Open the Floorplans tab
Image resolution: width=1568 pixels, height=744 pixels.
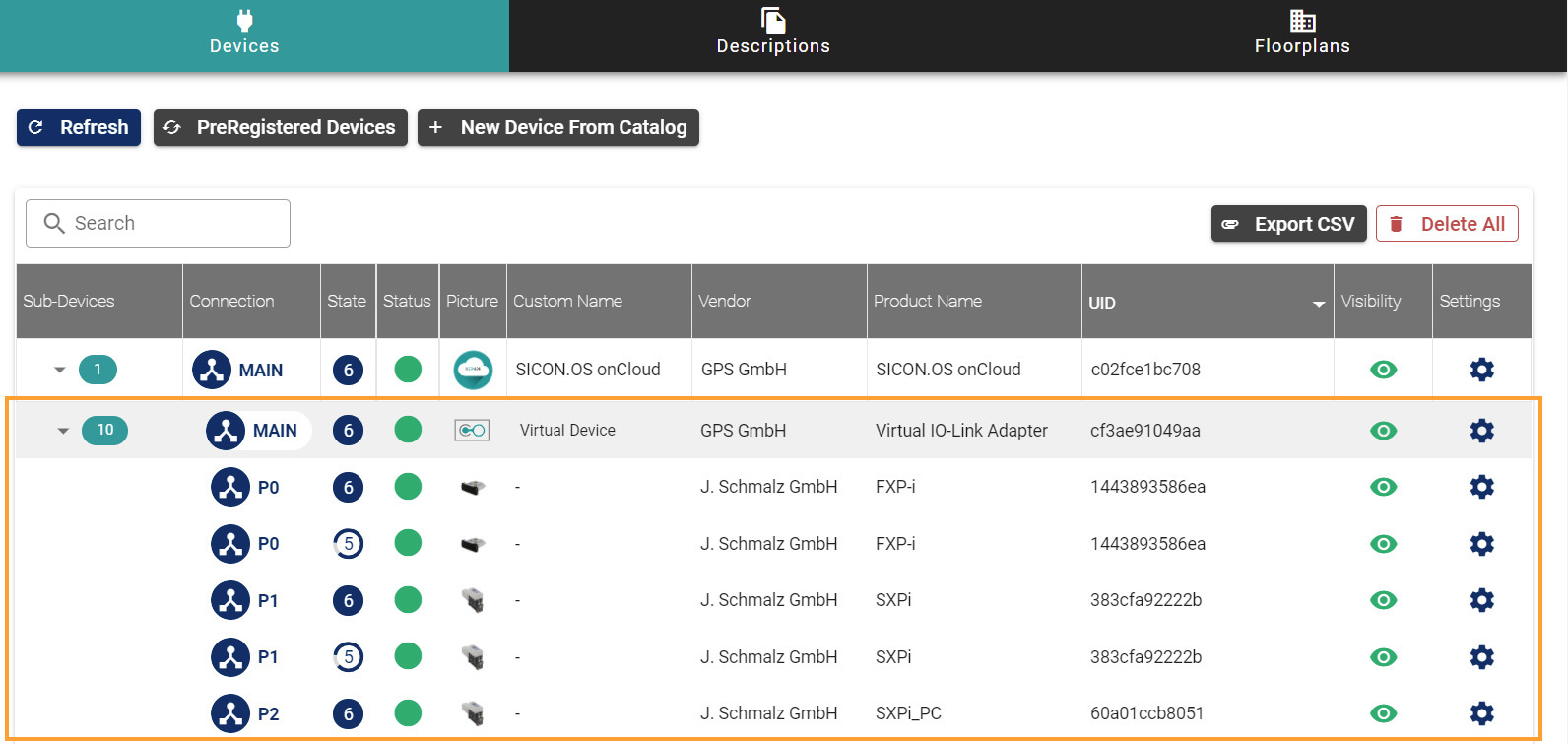[1302, 35]
